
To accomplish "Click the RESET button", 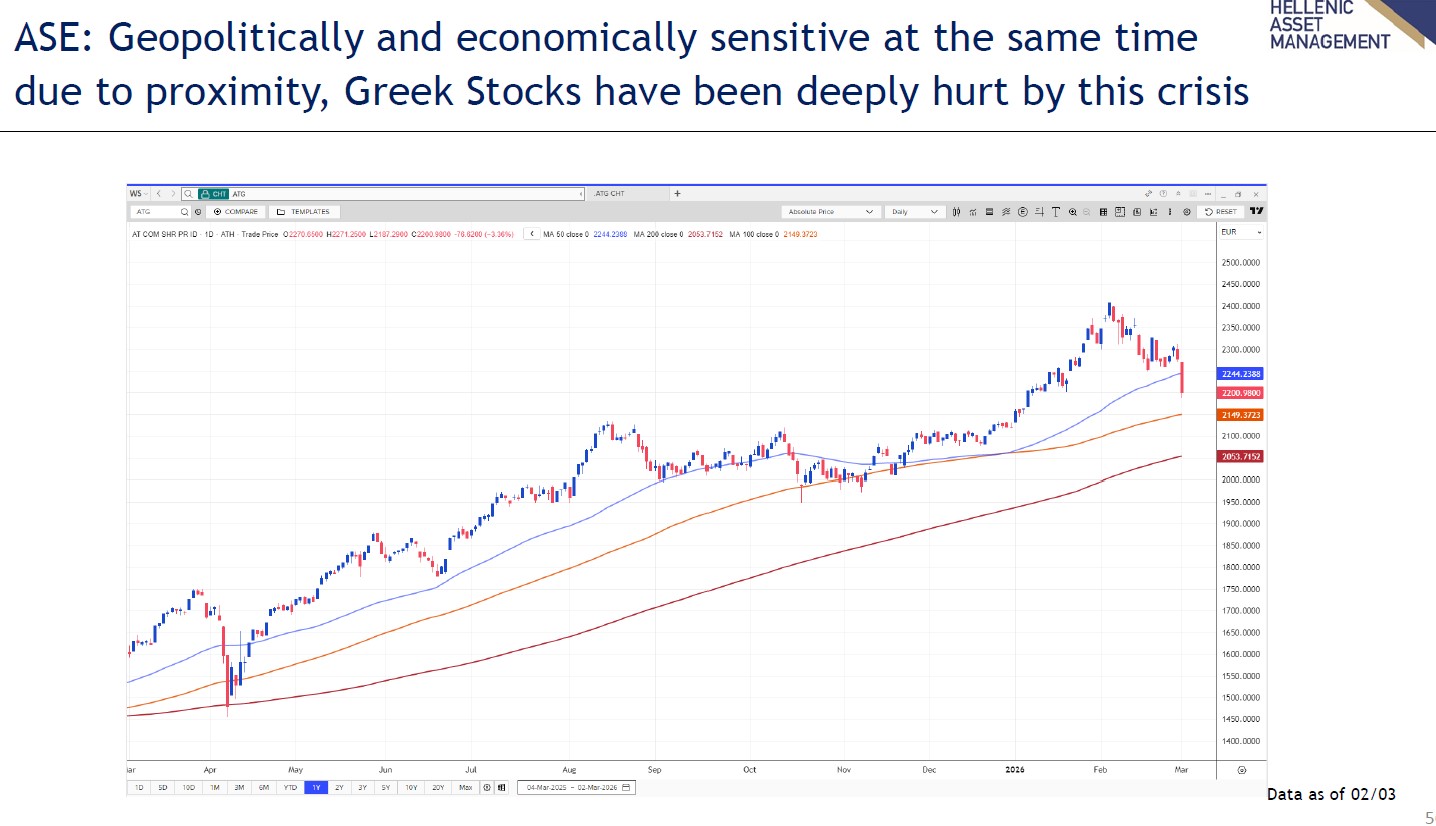I will (1221, 212).
